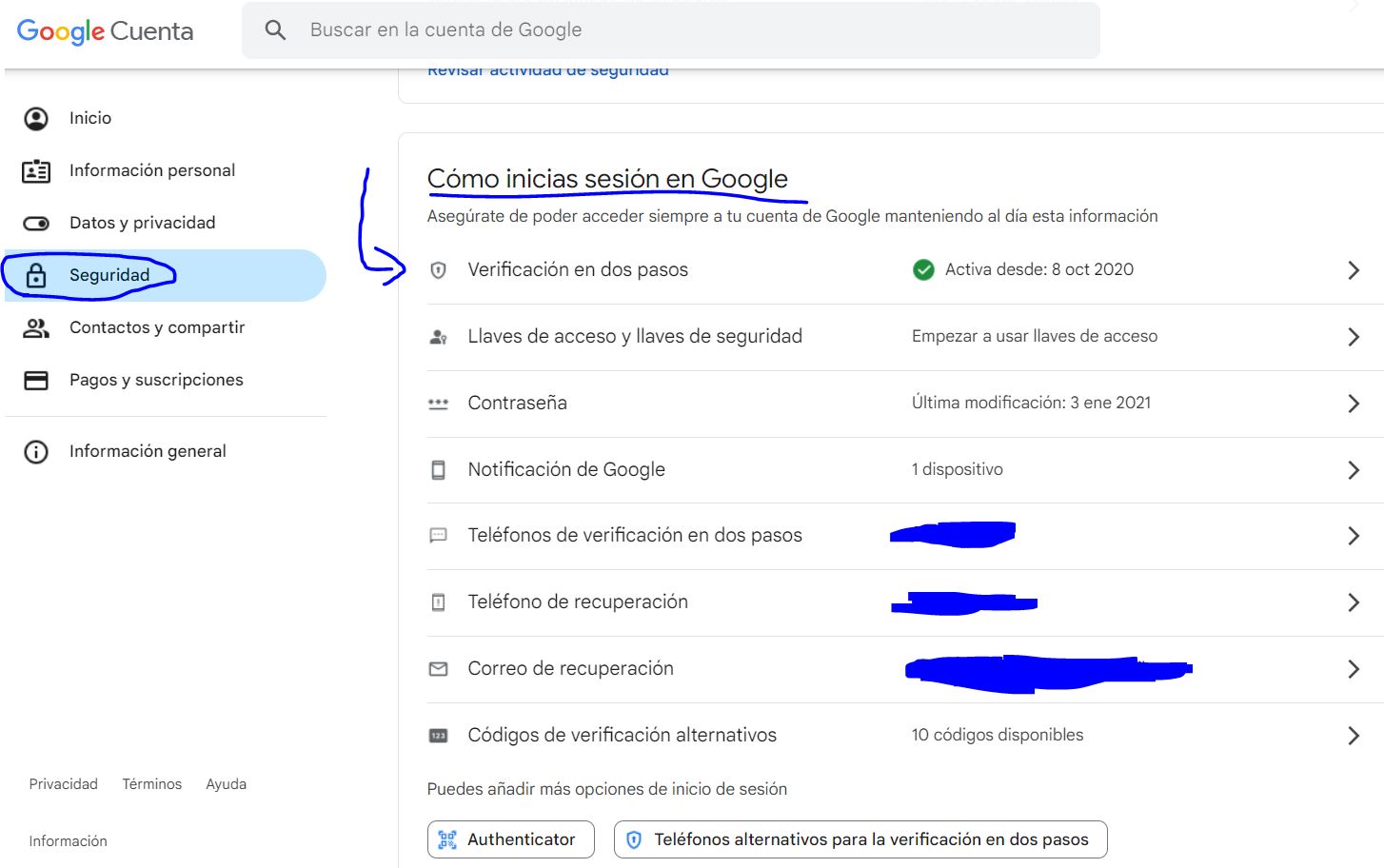Click the 123 icon beside Códigos de verificación
The image size is (1384, 868).
438,736
